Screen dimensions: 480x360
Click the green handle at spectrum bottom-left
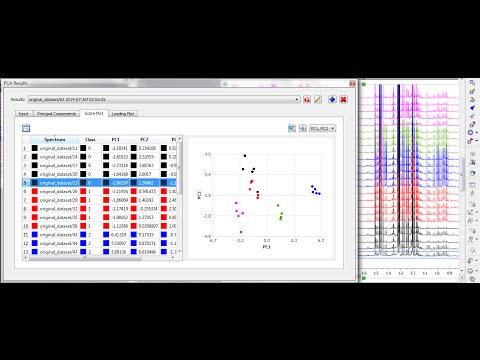pos(364,278)
